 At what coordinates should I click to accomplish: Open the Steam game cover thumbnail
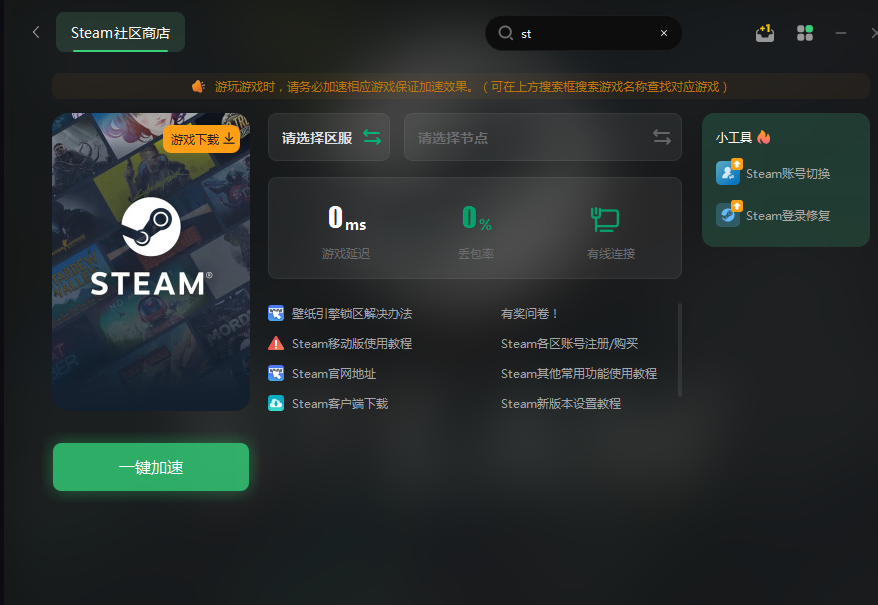[151, 262]
